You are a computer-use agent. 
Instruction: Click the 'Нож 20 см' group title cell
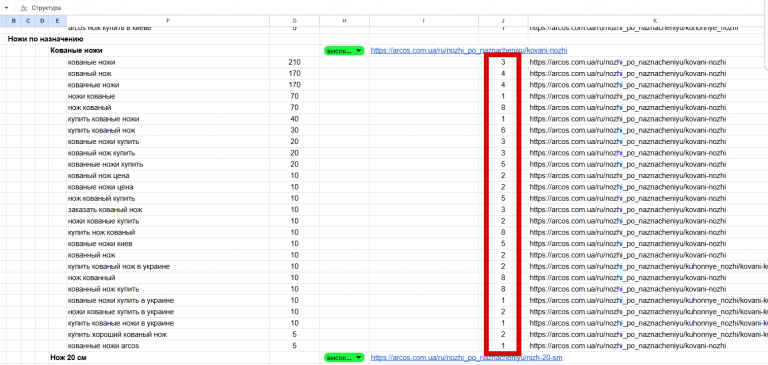[69, 358]
